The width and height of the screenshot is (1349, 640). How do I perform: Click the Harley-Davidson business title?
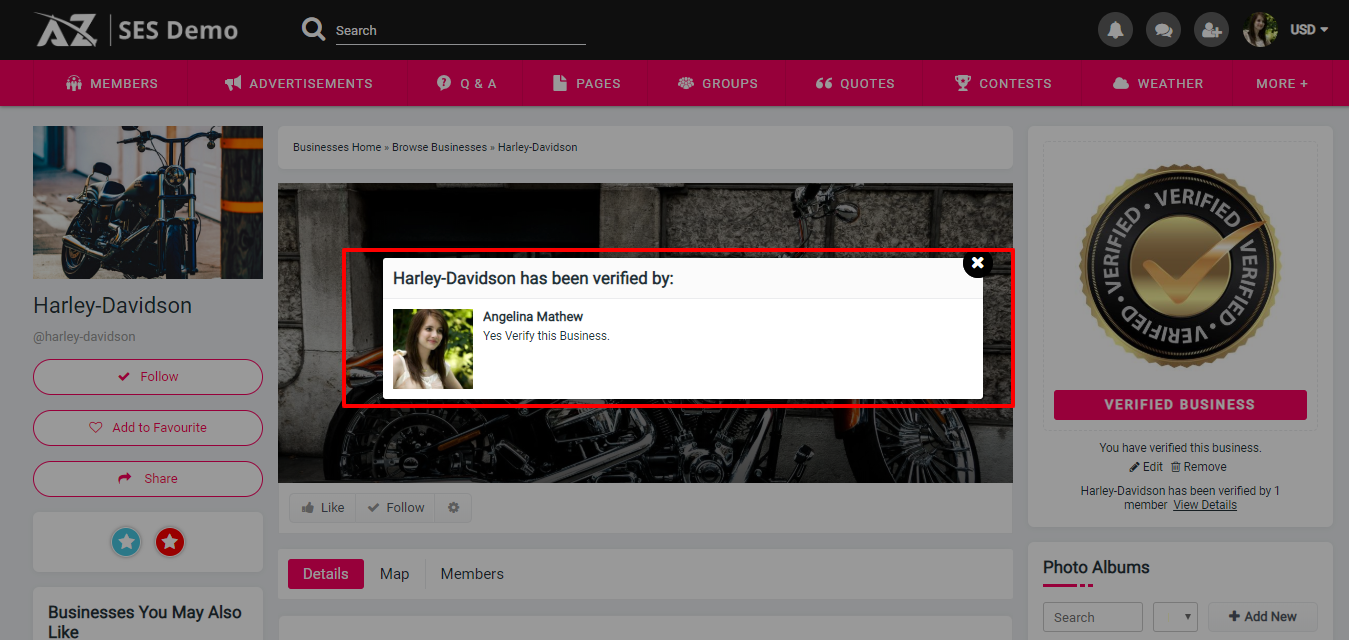[112, 305]
